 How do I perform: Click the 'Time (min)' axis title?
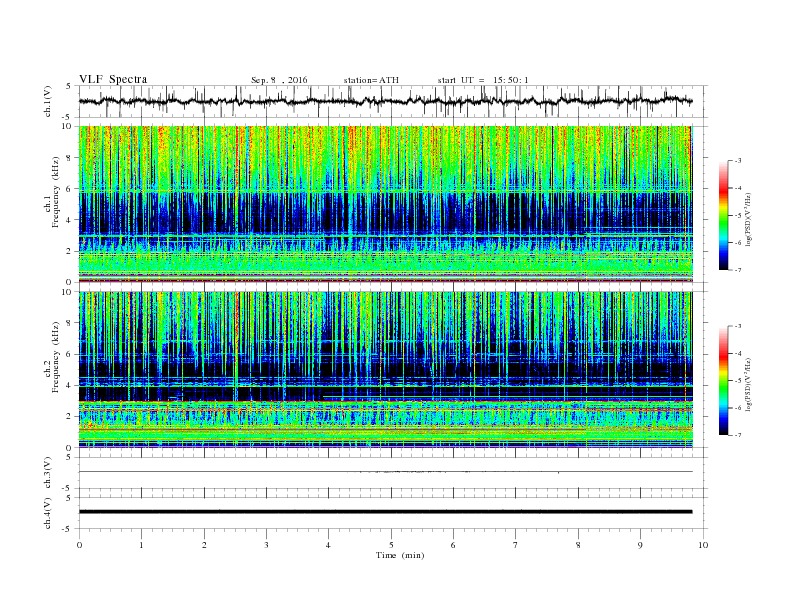[x=400, y=555]
